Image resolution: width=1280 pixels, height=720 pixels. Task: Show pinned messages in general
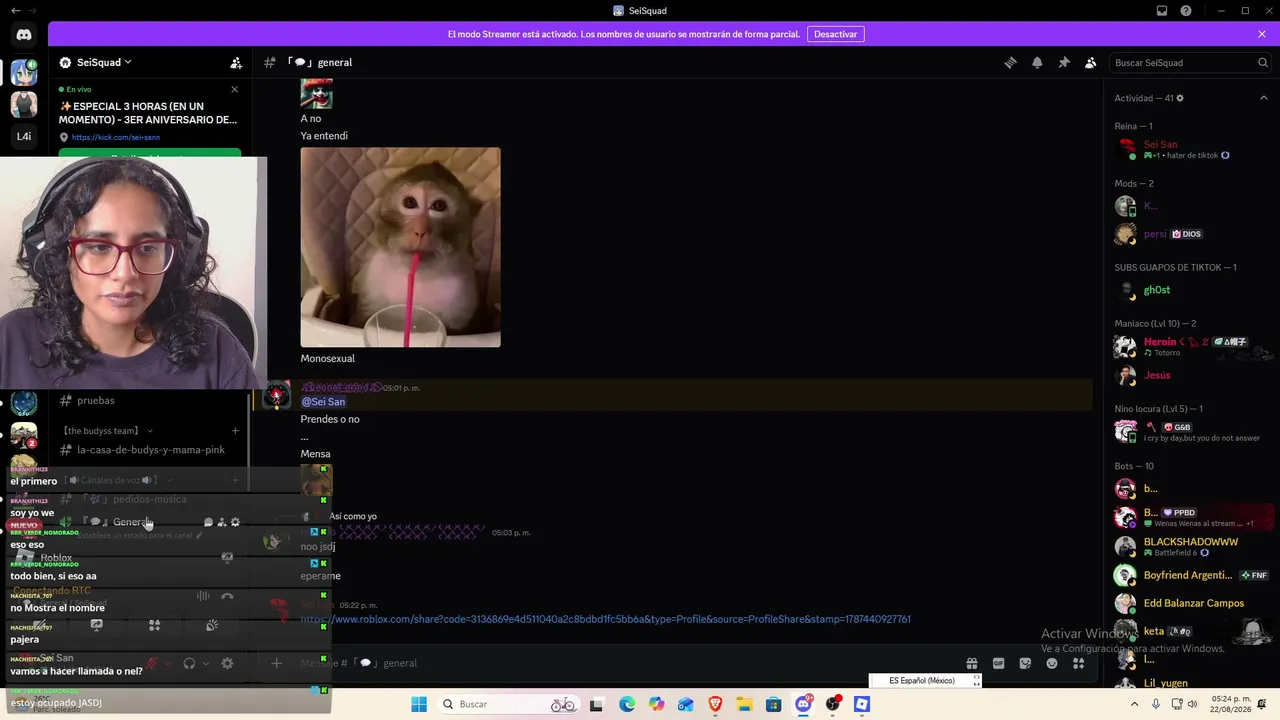(x=1064, y=62)
